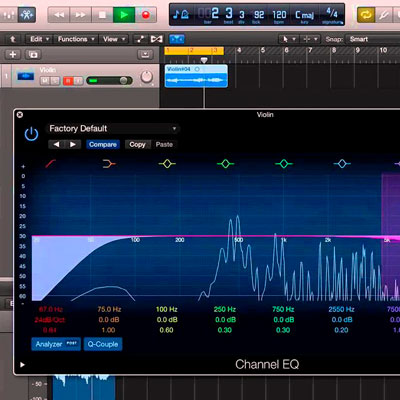400x400 pixels.
Task: Click the 75.0 Hz frequency value
Action: tap(109, 309)
